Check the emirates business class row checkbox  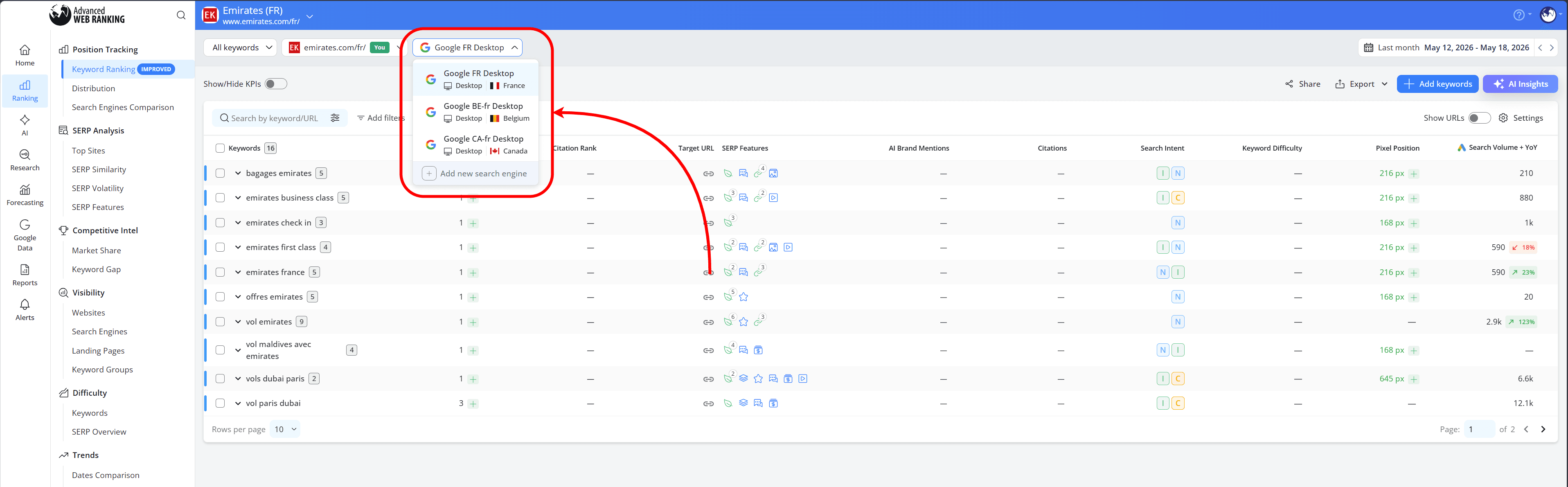click(x=221, y=198)
